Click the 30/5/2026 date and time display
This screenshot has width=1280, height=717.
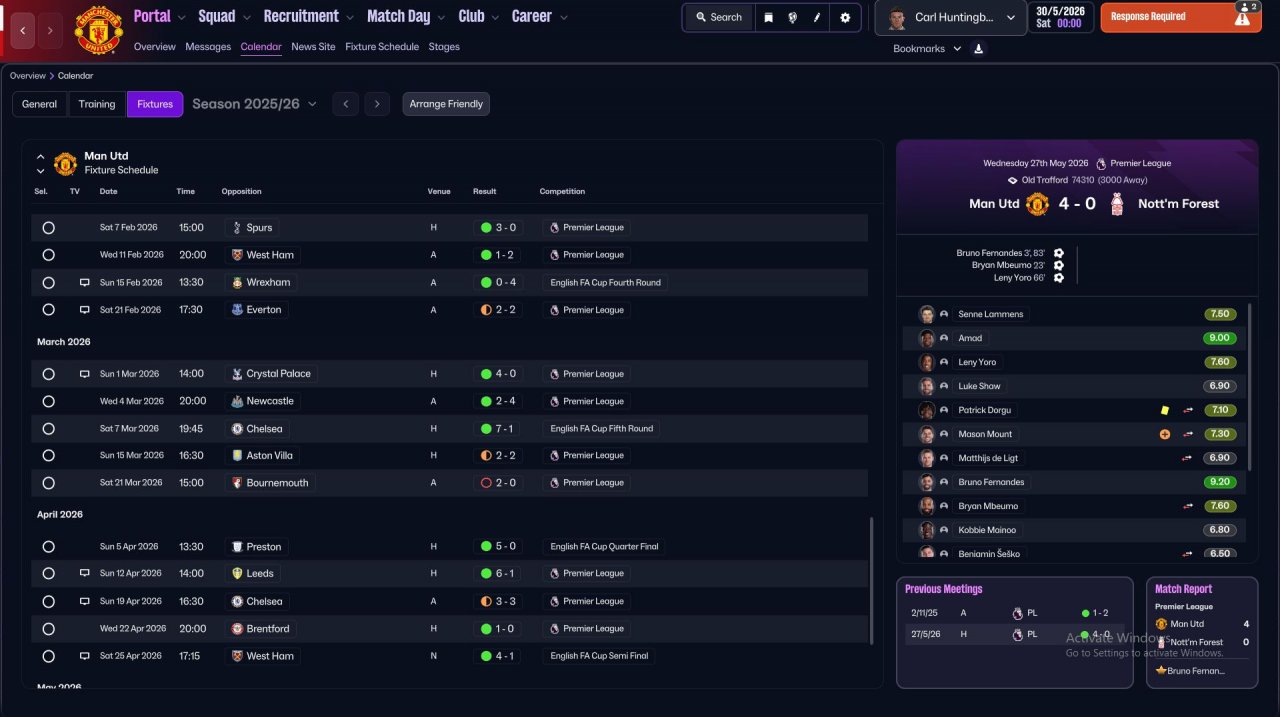[1061, 17]
